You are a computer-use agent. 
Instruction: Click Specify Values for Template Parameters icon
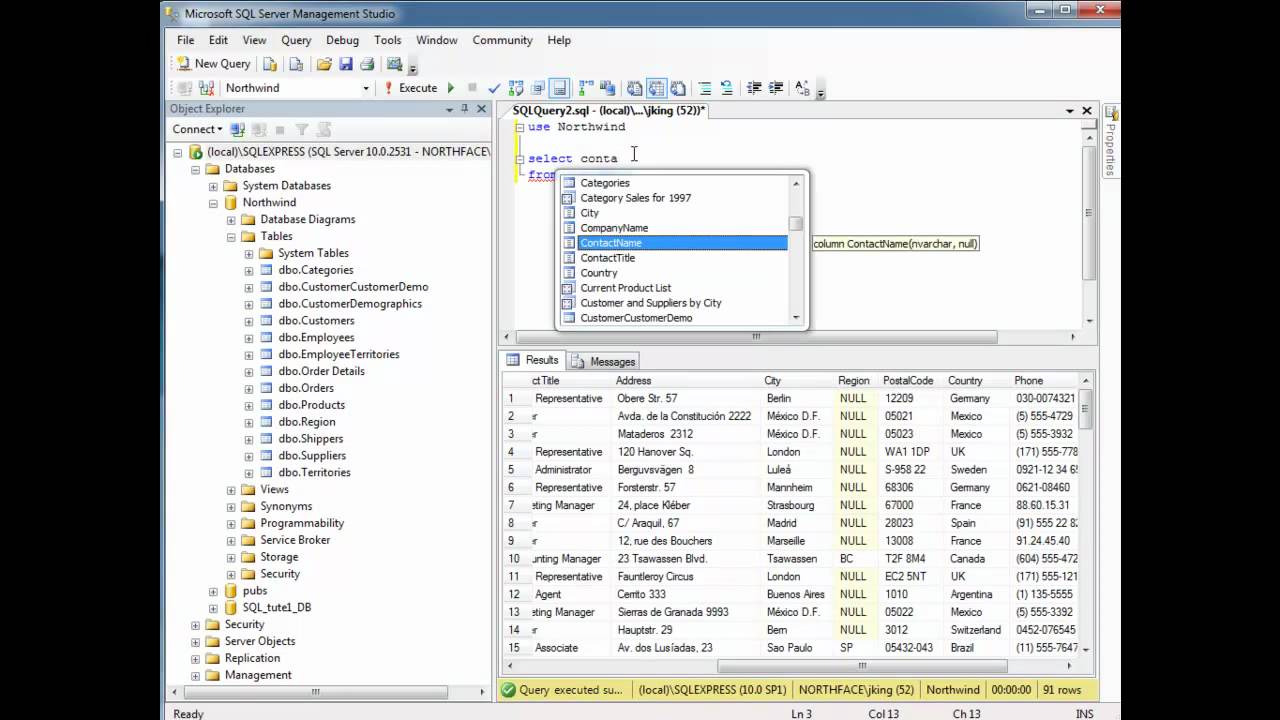click(x=802, y=88)
